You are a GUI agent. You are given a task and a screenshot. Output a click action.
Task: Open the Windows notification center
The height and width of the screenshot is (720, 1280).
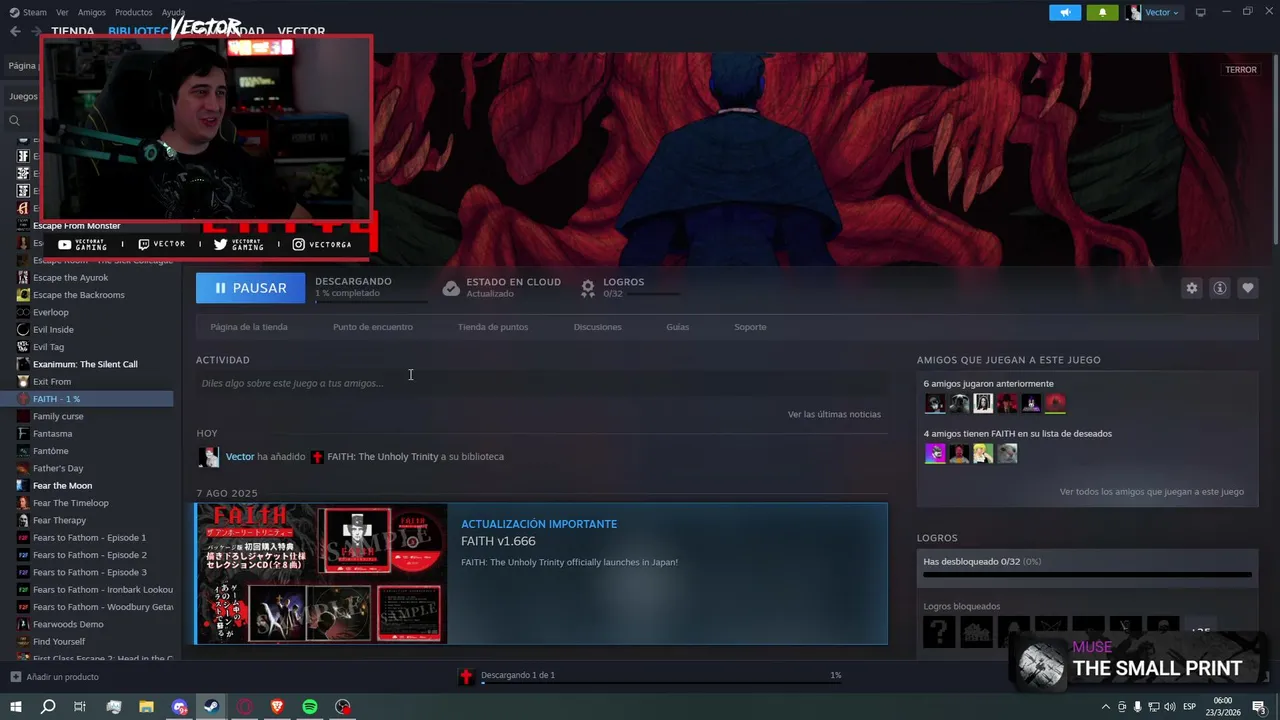point(1259,707)
